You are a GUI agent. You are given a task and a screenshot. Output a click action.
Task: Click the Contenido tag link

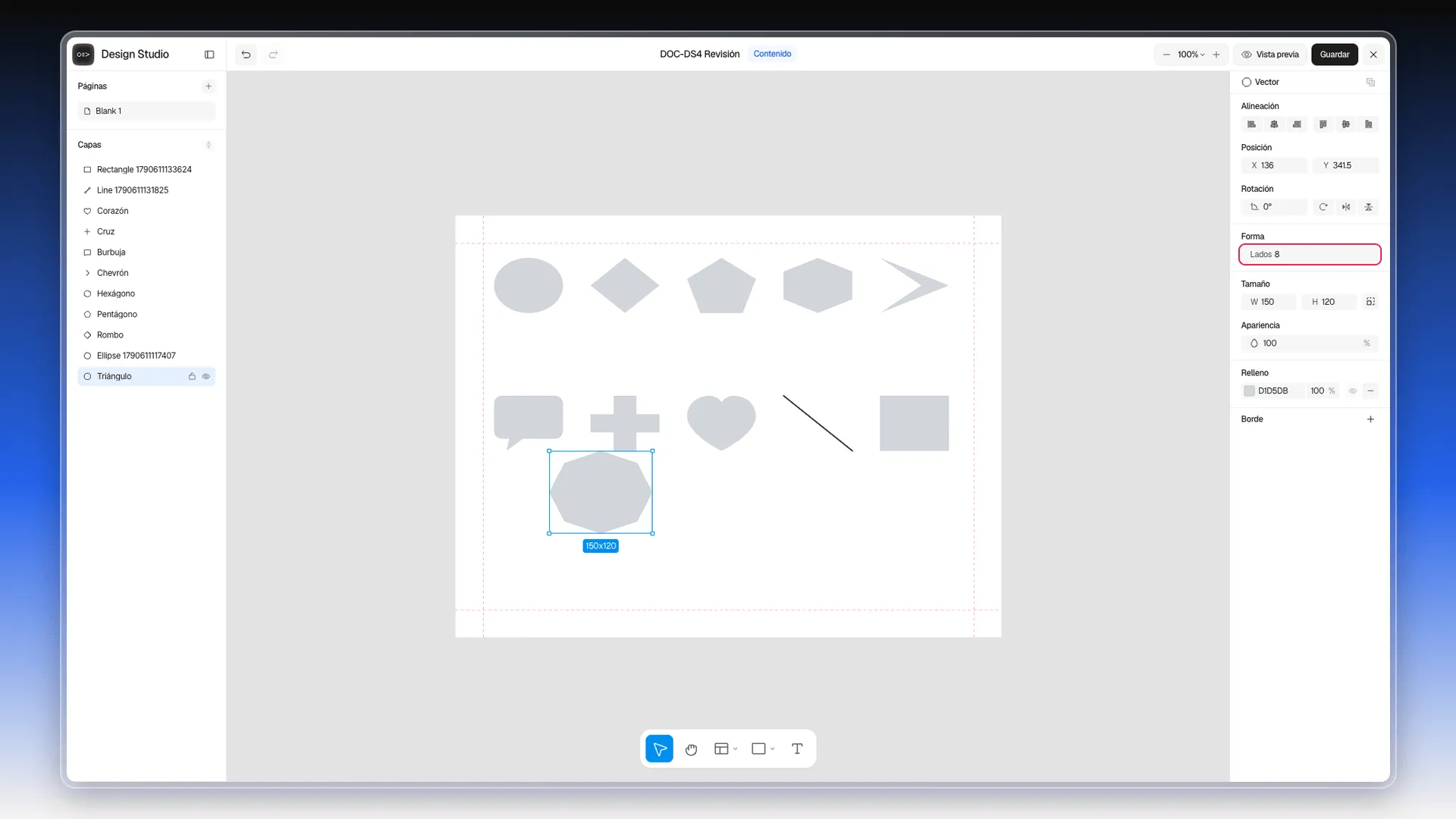click(772, 54)
